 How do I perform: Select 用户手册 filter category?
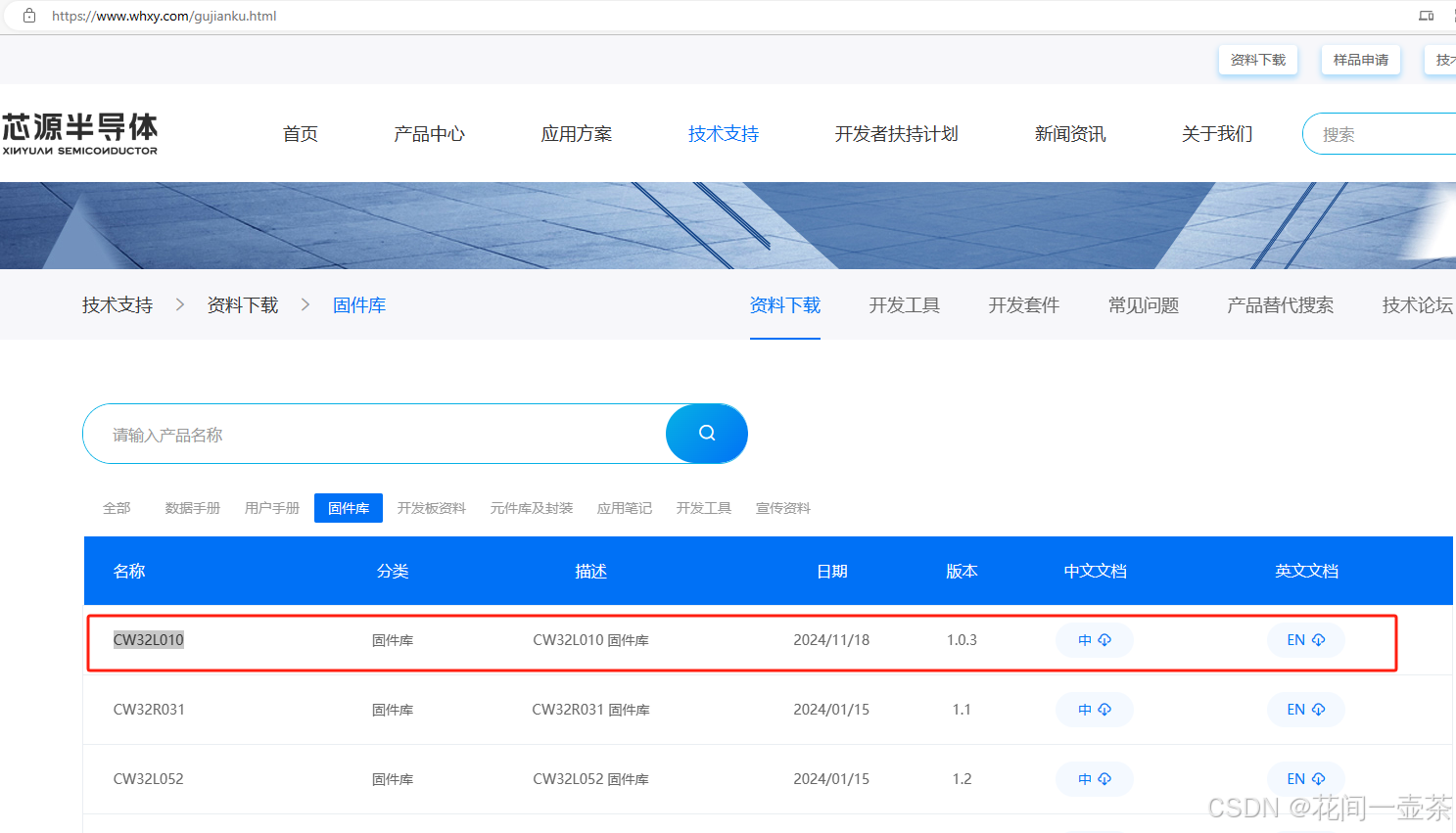point(272,508)
